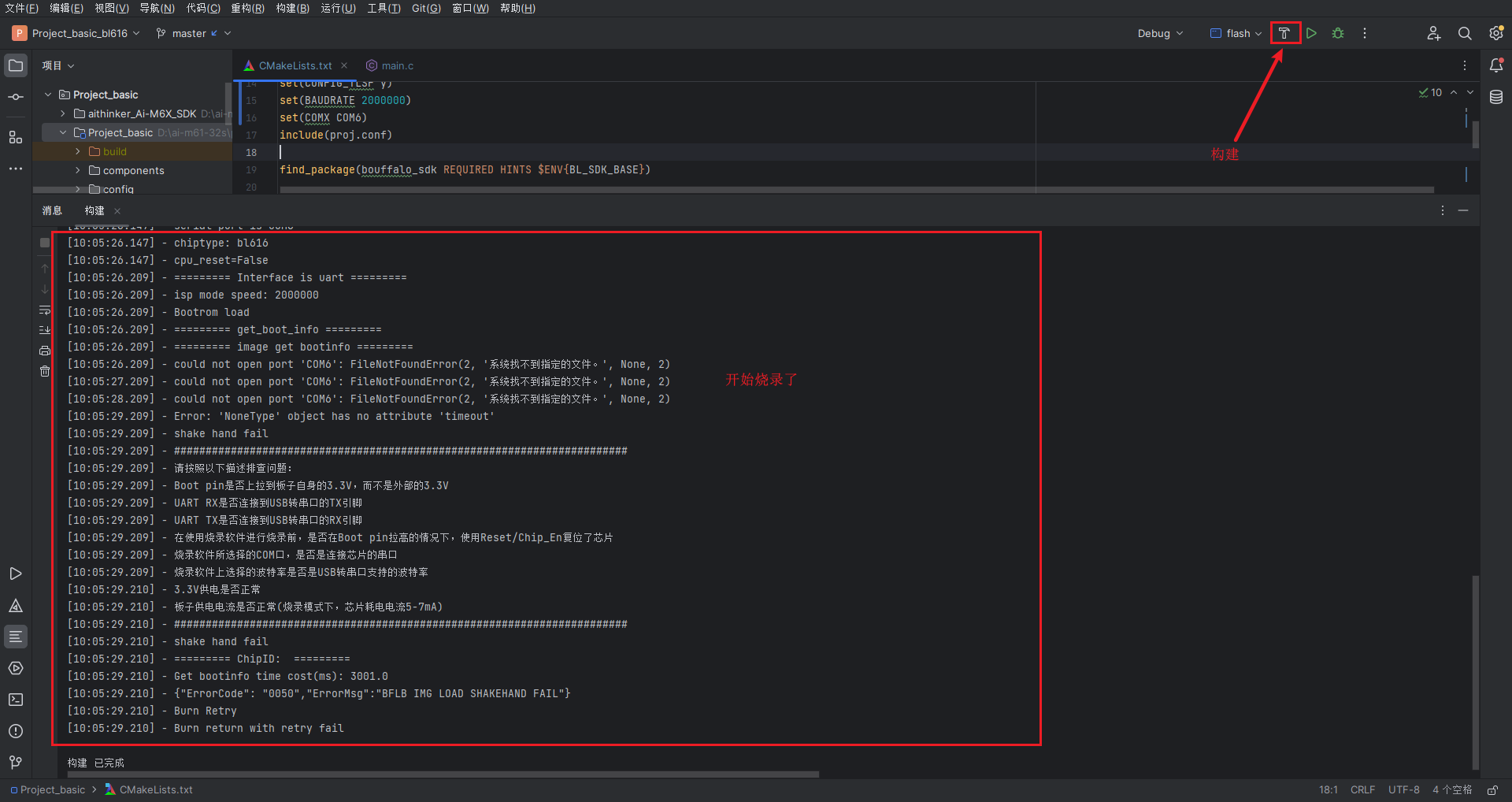Place cursor on 'find_package' code line
The height and width of the screenshot is (802, 1512).
pyautogui.click(x=465, y=169)
